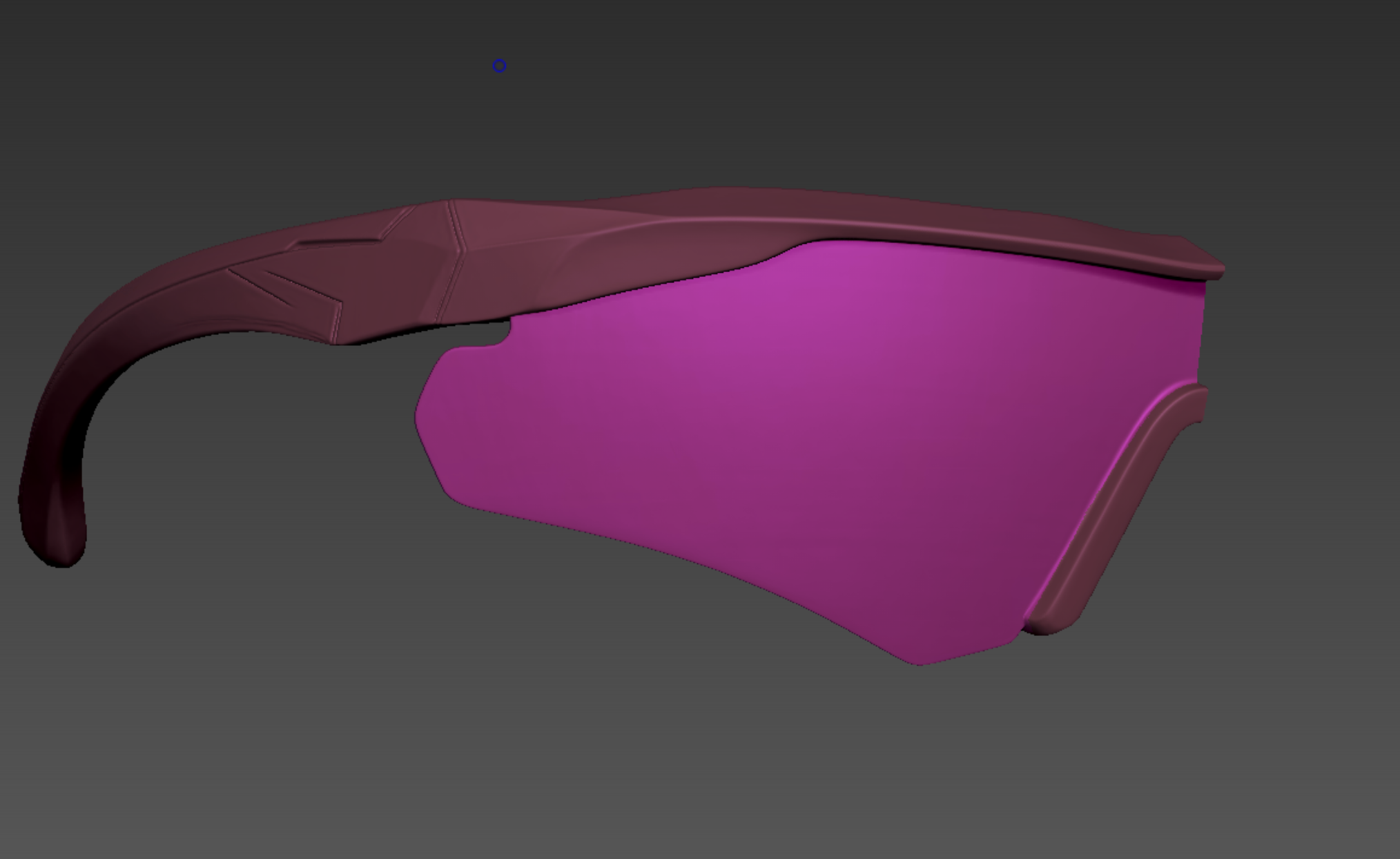Viewport: 1400px width, 859px height.
Task: Select the top brow bar of frame
Action: pos(863,214)
